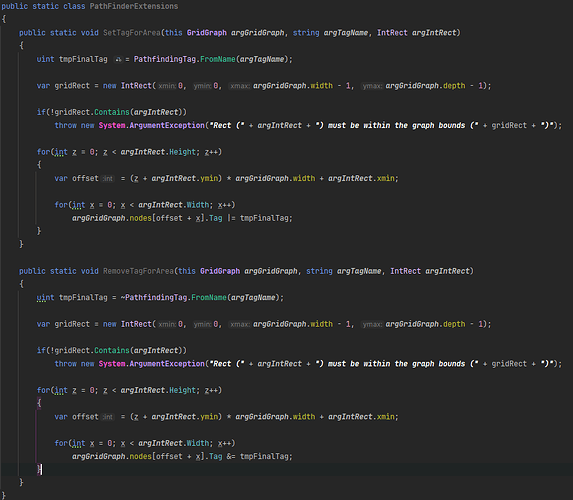
Task: Click the highlighted closing brace on caret line
Action: pyautogui.click(x=39, y=469)
